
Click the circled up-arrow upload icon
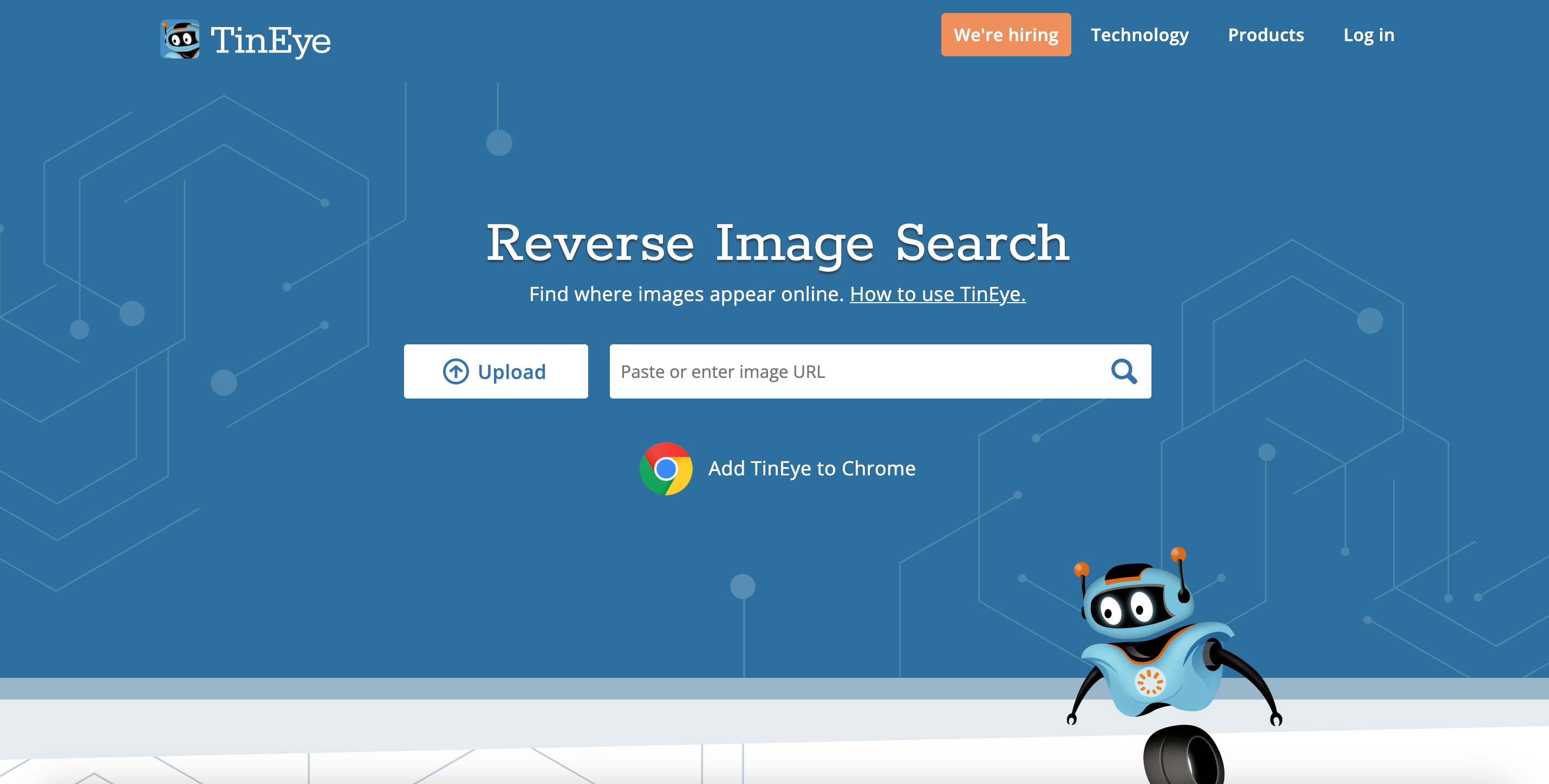pyautogui.click(x=456, y=371)
